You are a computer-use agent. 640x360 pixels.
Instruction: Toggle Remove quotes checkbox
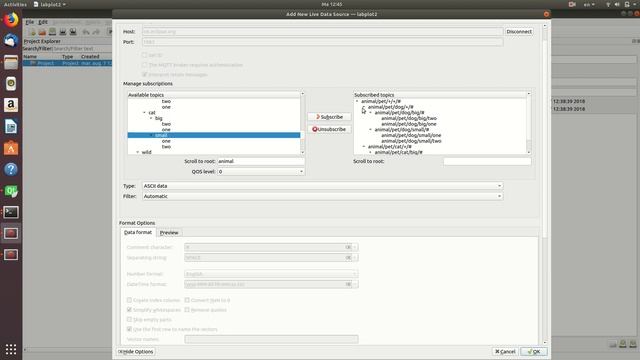coord(187,310)
